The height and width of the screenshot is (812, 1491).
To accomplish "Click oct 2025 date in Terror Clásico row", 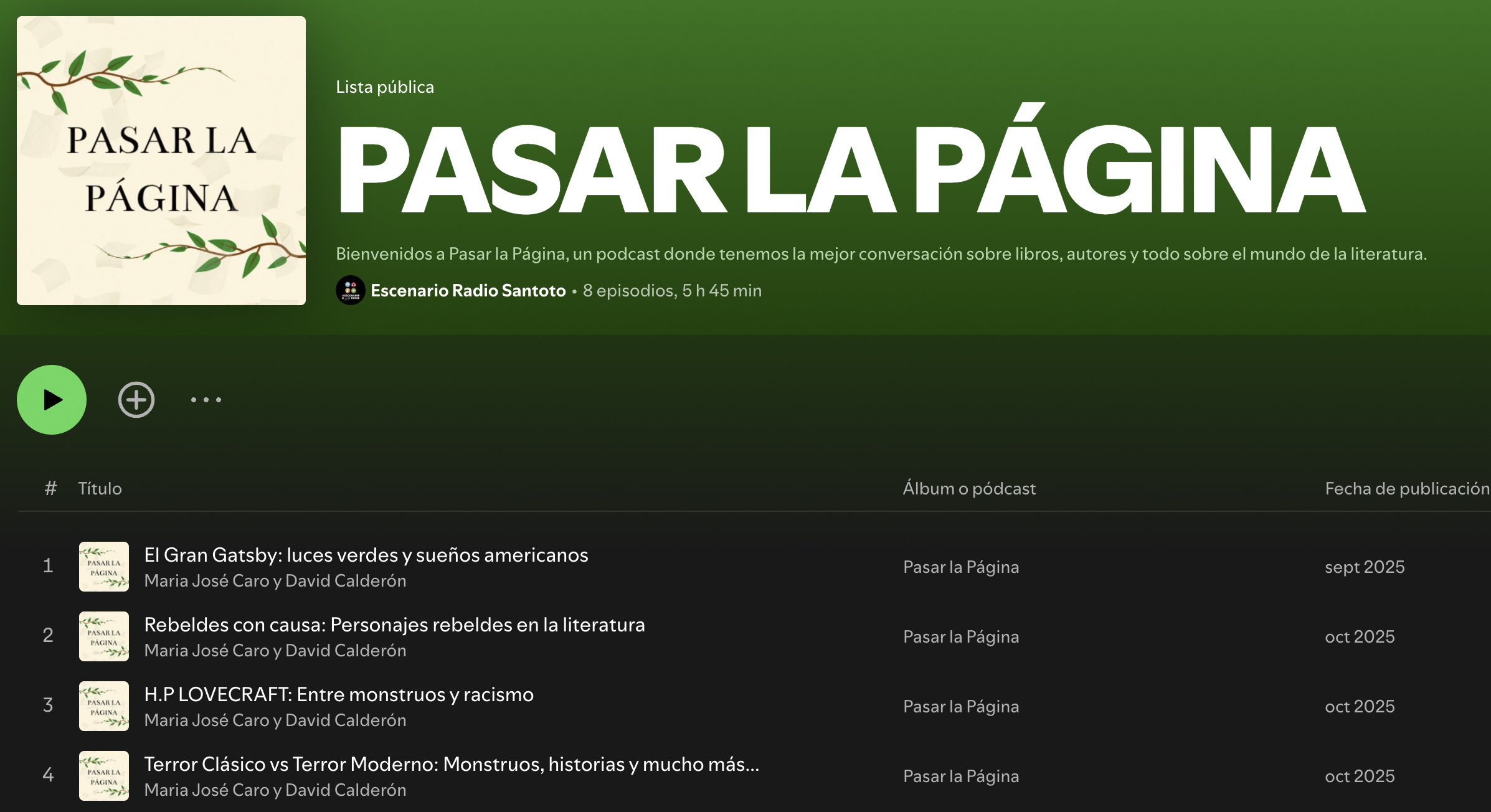I will 1360,777.
